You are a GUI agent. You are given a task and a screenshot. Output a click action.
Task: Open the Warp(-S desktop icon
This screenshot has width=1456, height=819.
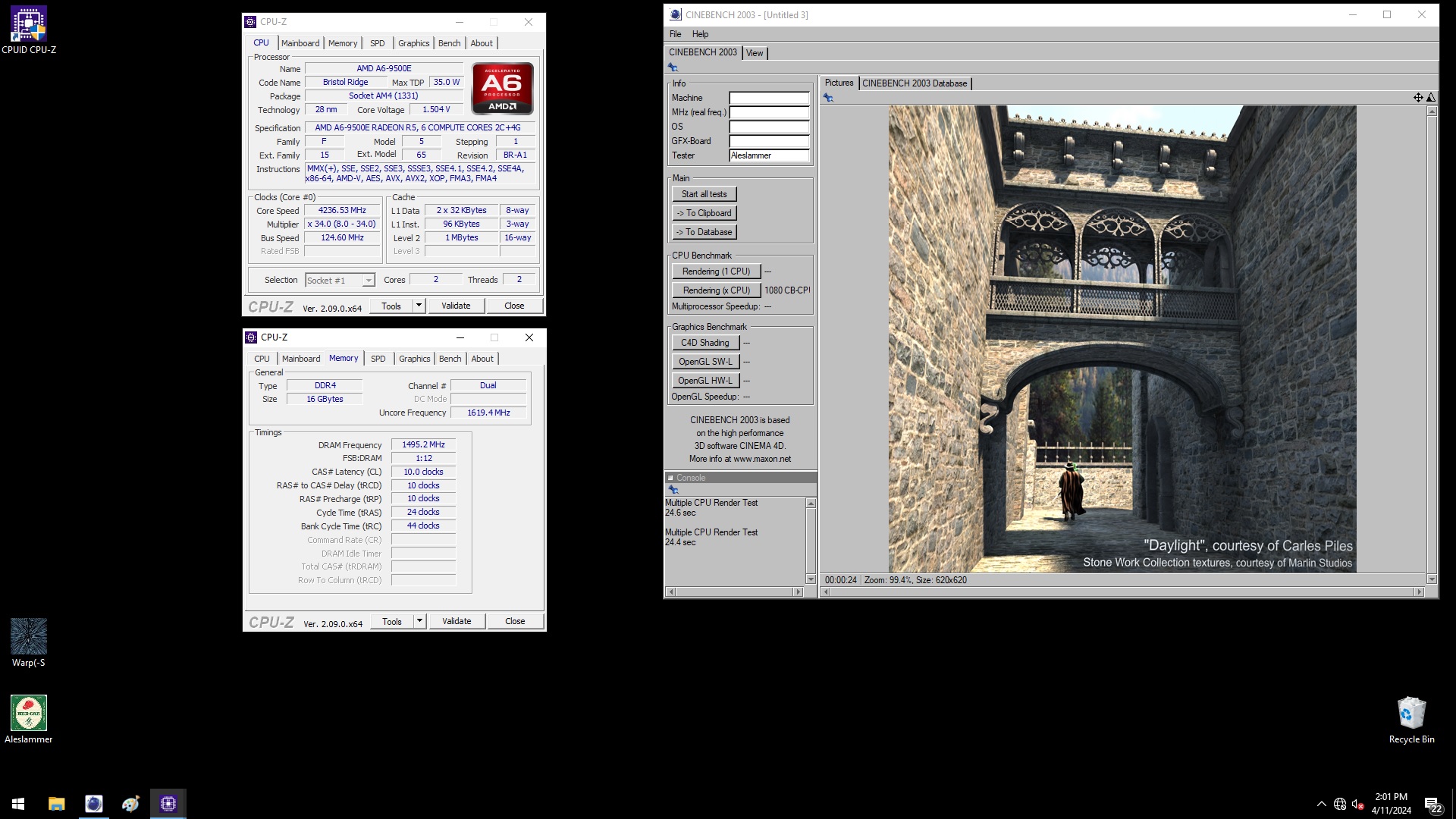click(x=29, y=643)
